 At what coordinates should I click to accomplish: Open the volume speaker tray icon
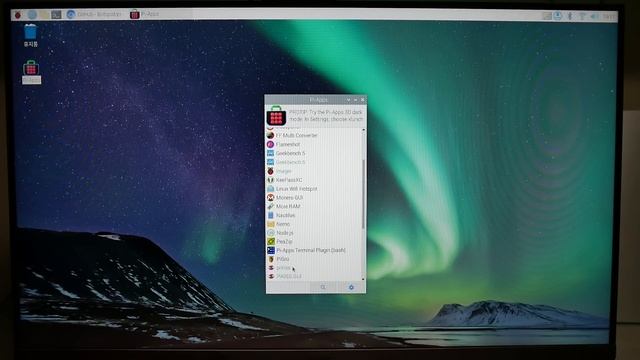594,16
